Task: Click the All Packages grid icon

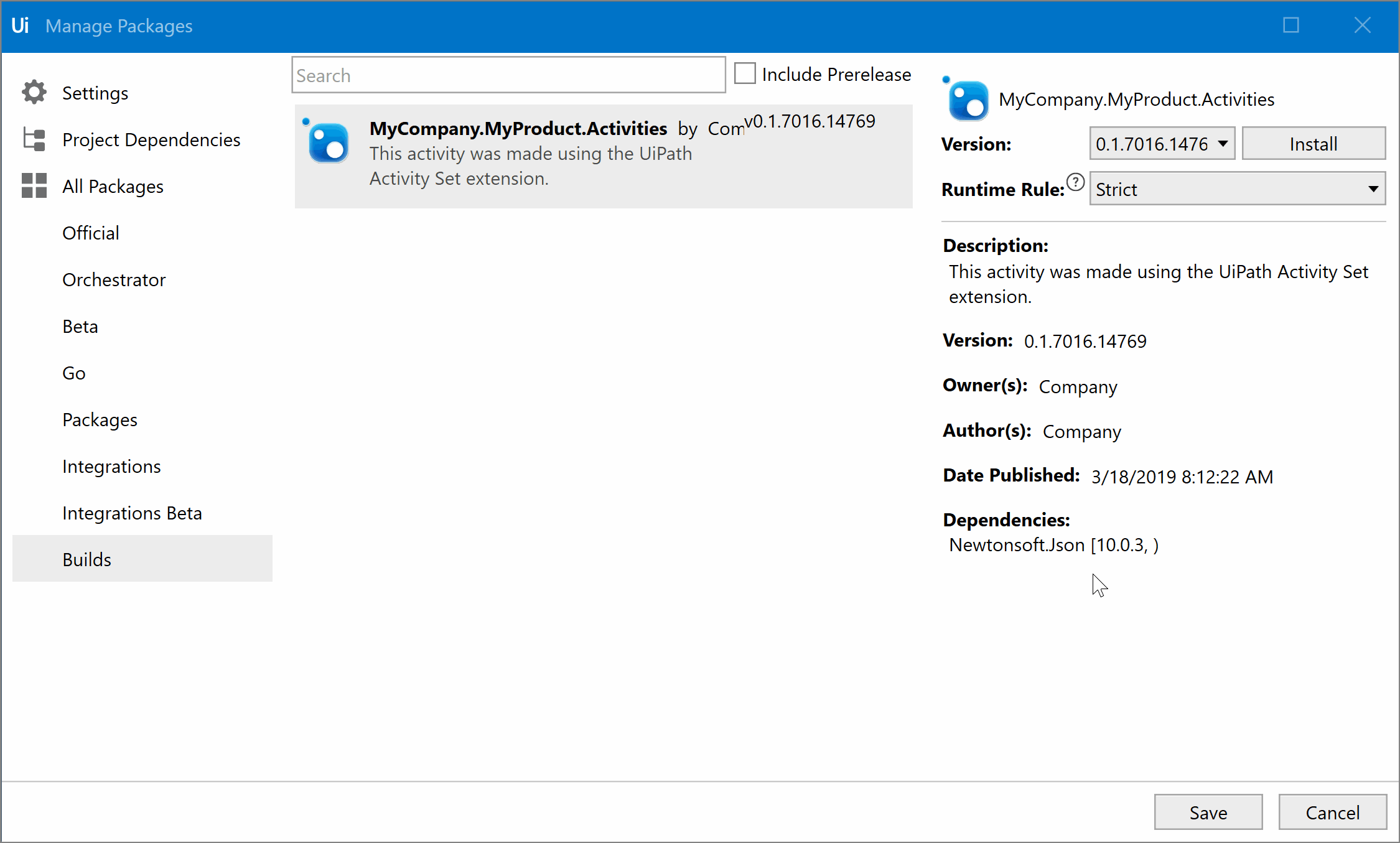Action: click(34, 185)
